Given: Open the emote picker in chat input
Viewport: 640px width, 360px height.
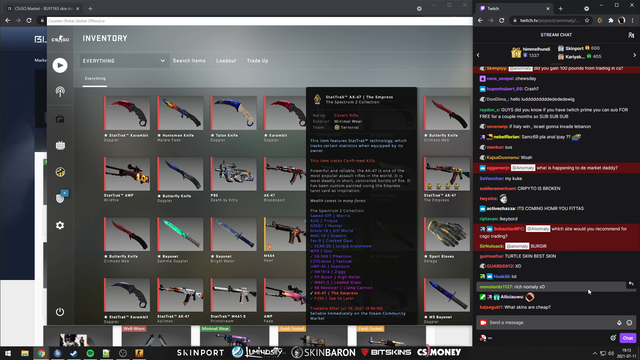Looking at the screenshot, I should (x=629, y=322).
